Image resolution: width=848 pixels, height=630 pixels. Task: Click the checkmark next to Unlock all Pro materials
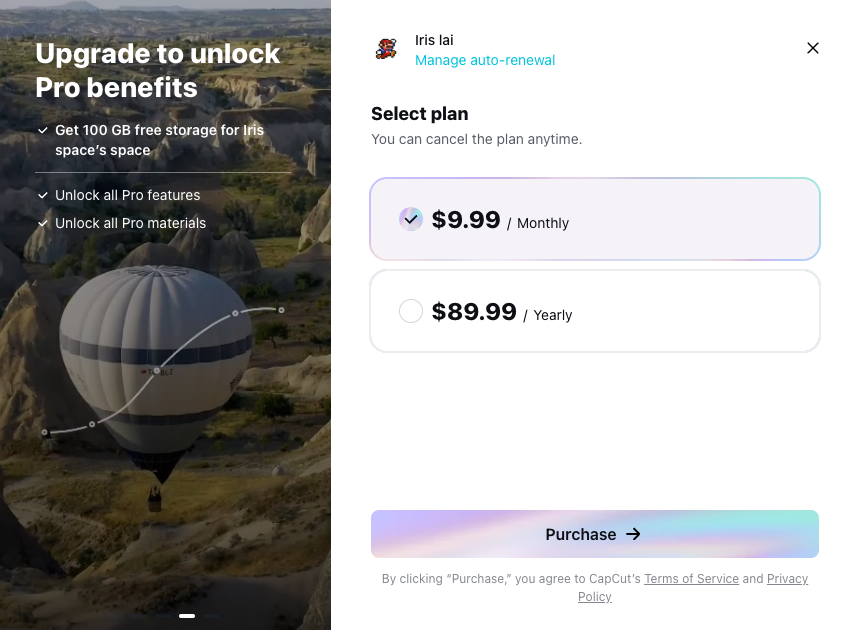43,223
